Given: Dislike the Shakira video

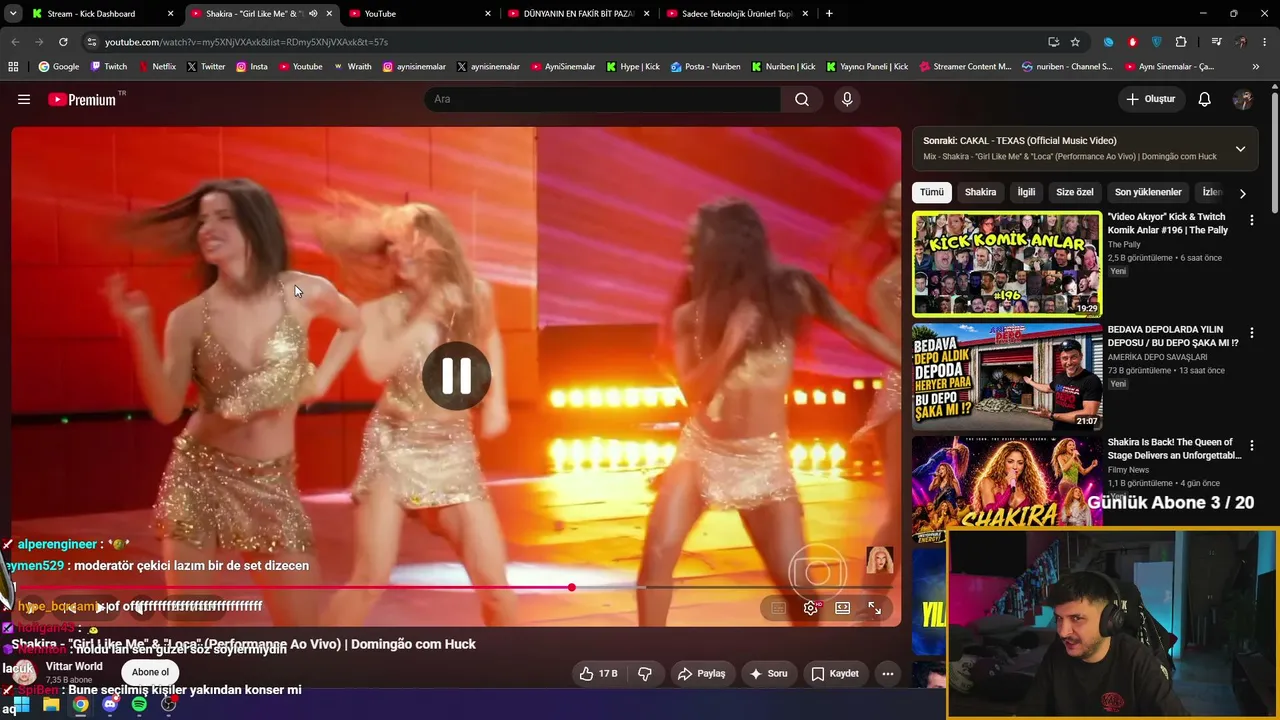Looking at the screenshot, I should click(645, 674).
